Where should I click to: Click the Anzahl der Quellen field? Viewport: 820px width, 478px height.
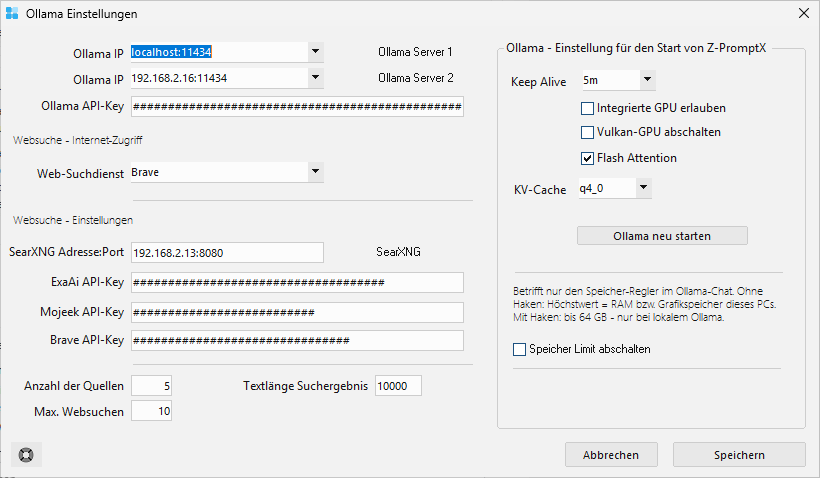click(x=151, y=386)
